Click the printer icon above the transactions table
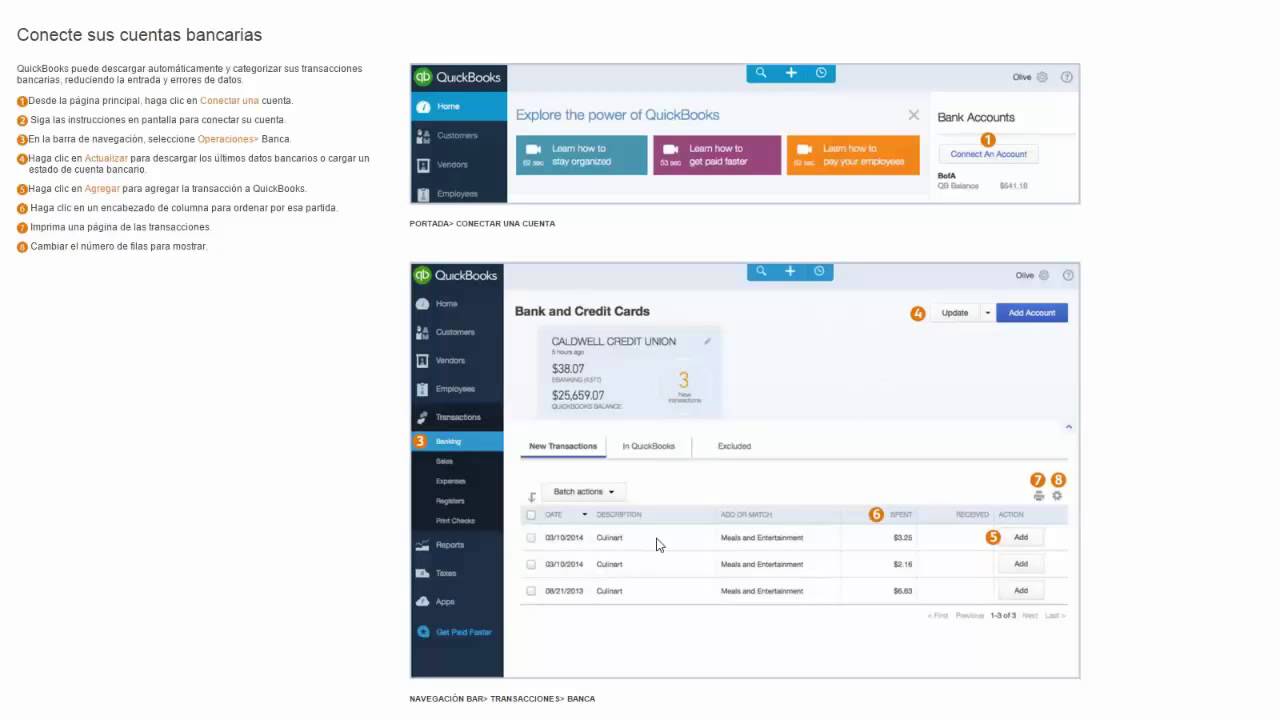This screenshot has height=720, width=1280. click(1039, 496)
